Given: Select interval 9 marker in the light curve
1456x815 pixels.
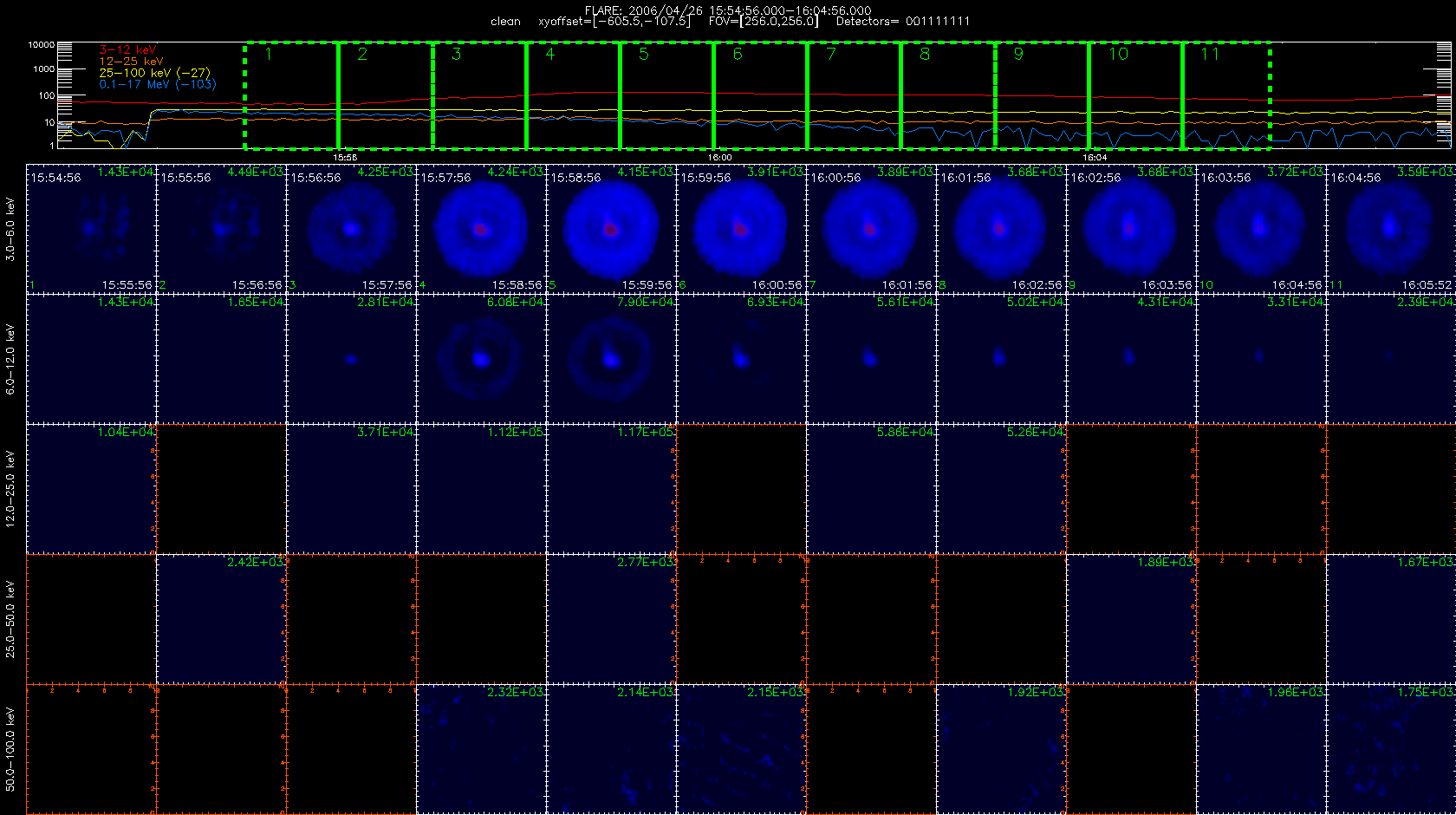Looking at the screenshot, I should [x=1018, y=55].
